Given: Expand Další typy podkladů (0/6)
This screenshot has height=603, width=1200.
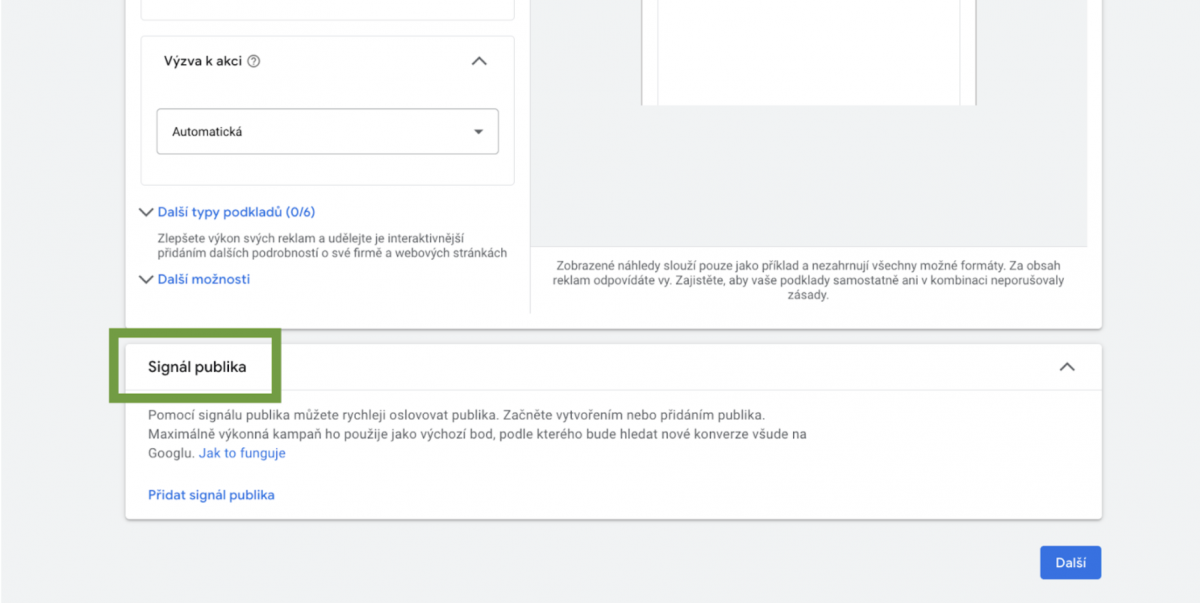Looking at the screenshot, I should click(236, 212).
